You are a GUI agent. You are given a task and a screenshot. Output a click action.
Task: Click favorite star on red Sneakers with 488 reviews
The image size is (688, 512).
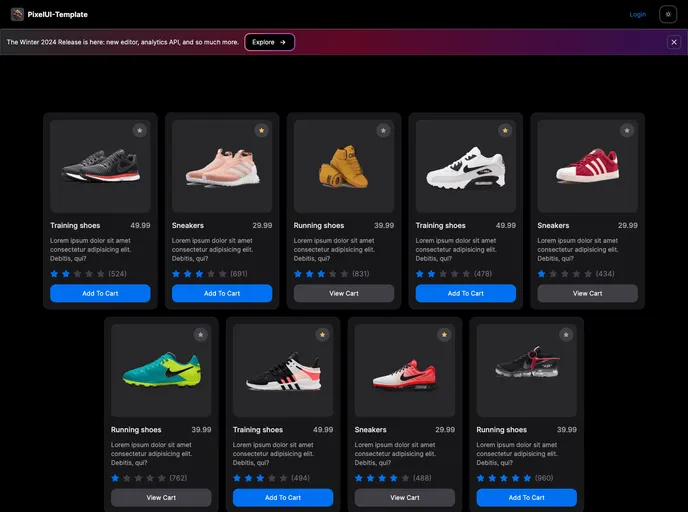(444, 335)
